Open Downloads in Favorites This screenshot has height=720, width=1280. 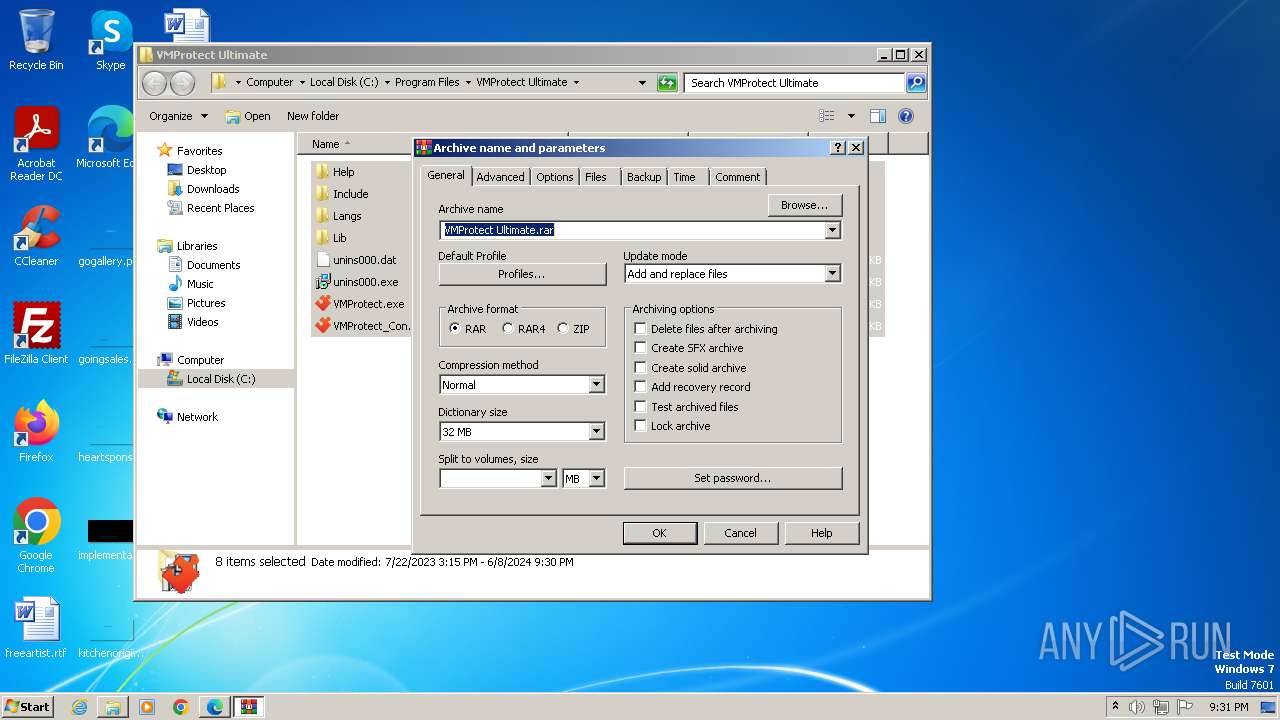click(x=212, y=189)
